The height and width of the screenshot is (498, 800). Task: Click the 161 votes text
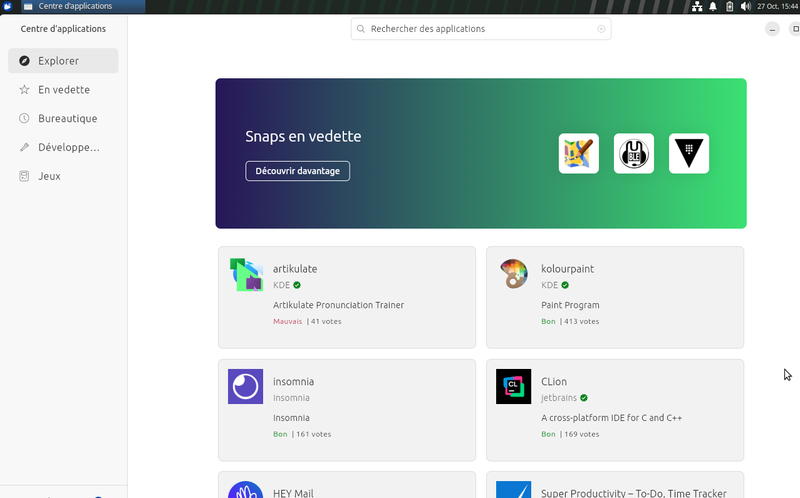(x=314, y=434)
